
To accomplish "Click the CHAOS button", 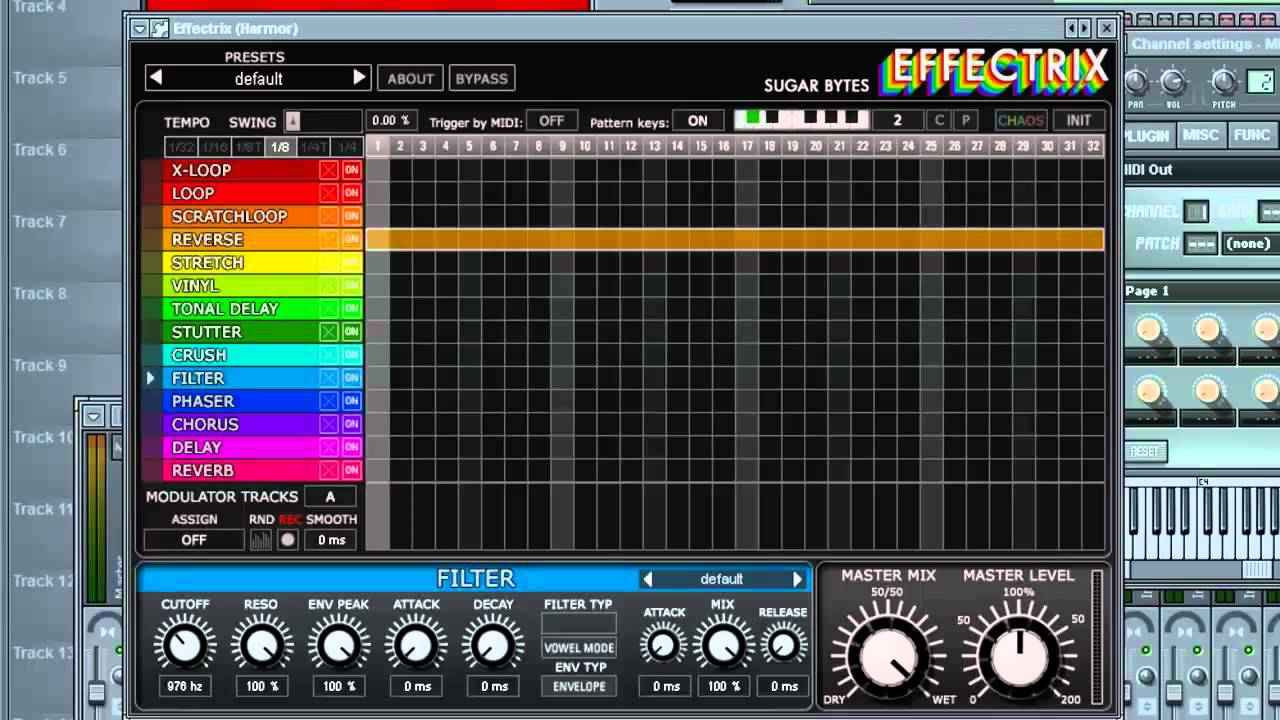I will click(x=1020, y=120).
